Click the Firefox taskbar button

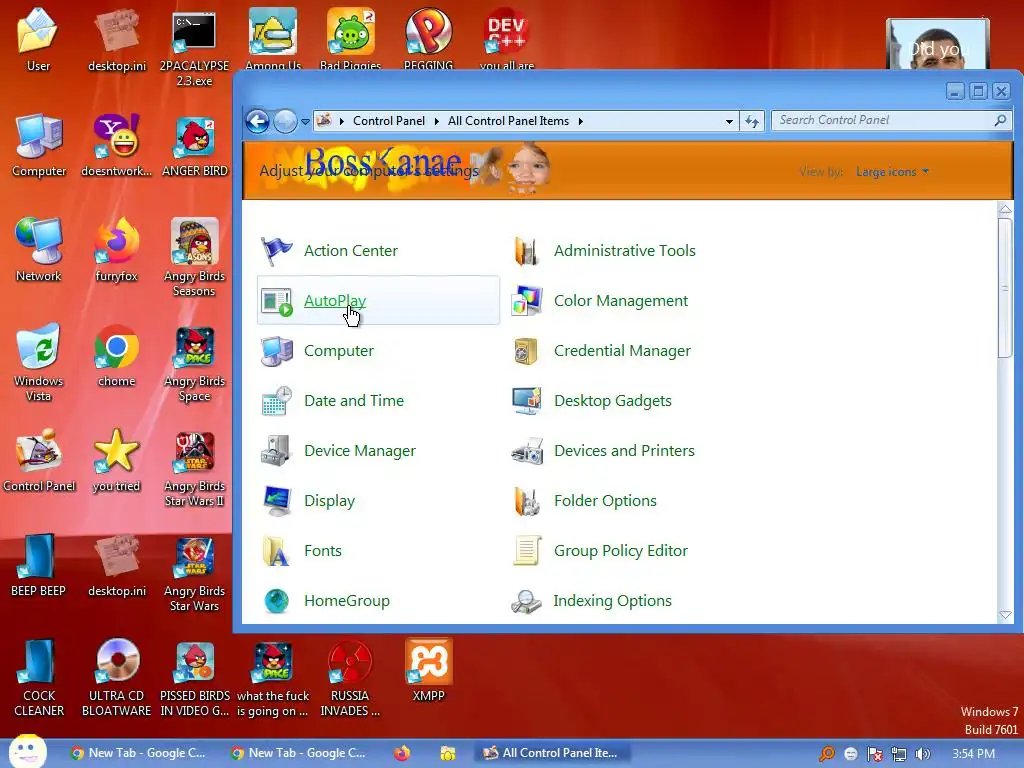(402, 754)
